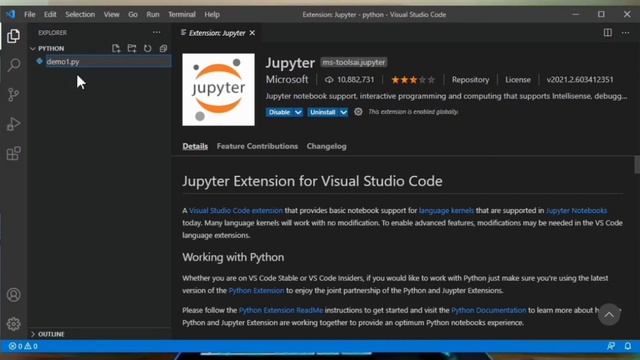Open the Python Documentation link

[489, 310]
